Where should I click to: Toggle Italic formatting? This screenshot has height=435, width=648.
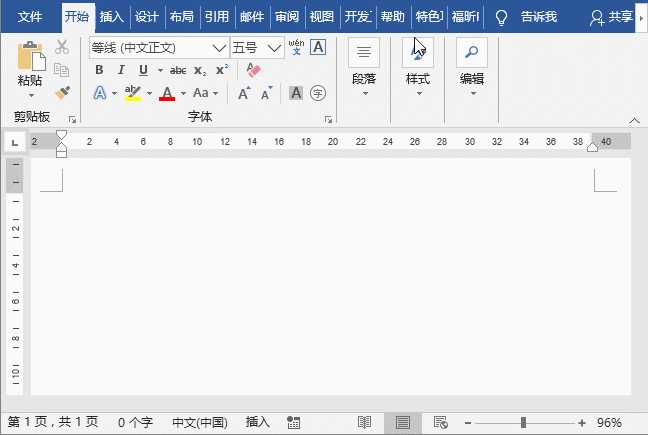click(x=121, y=70)
